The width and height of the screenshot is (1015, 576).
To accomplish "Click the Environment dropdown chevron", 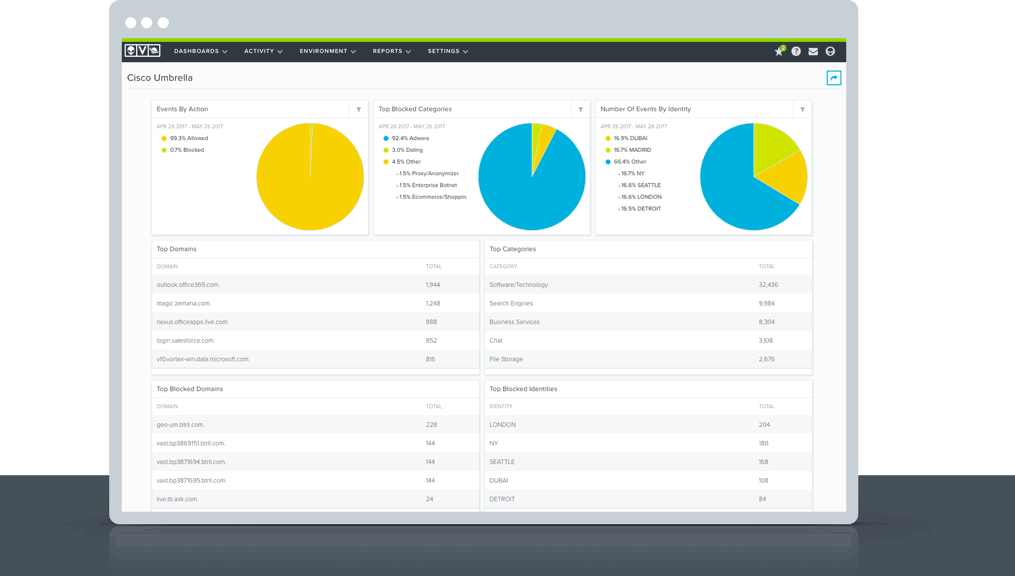I will click(353, 52).
